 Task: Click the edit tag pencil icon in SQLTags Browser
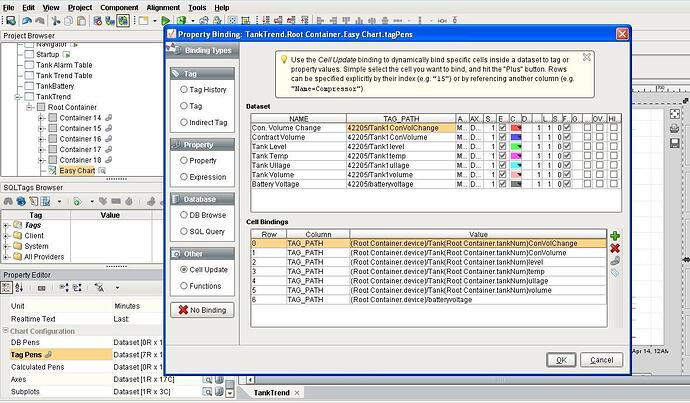(33, 202)
